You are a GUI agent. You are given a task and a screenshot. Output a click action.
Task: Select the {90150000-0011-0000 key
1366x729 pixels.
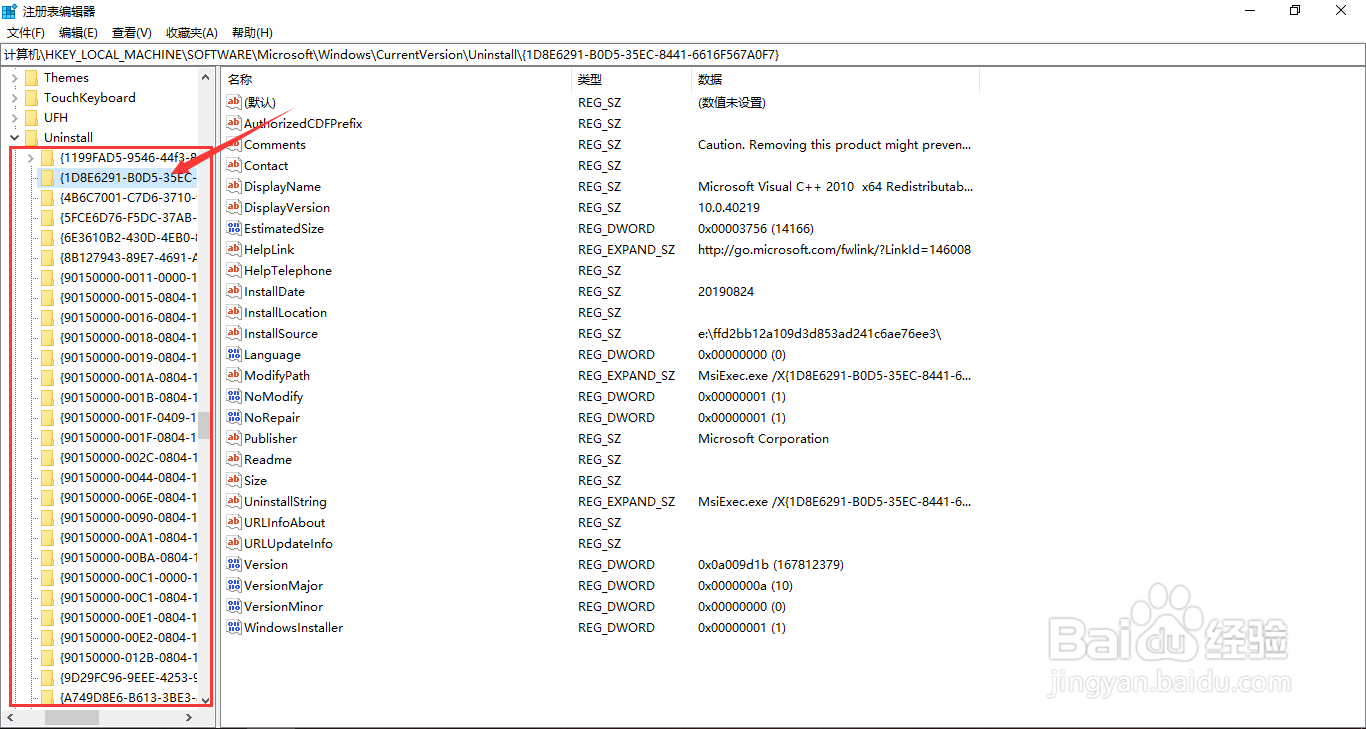127,277
